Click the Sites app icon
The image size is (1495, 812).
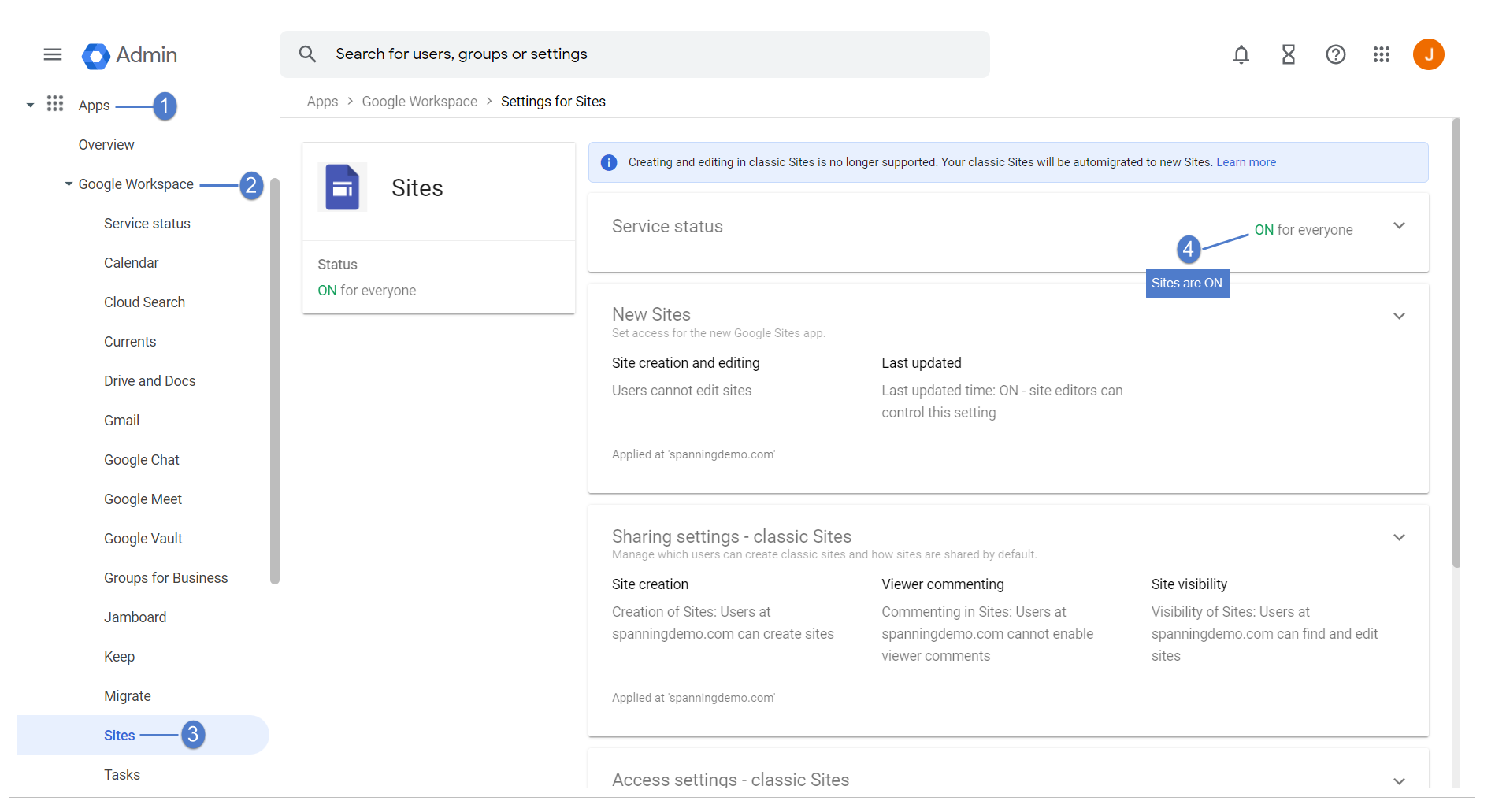point(343,187)
